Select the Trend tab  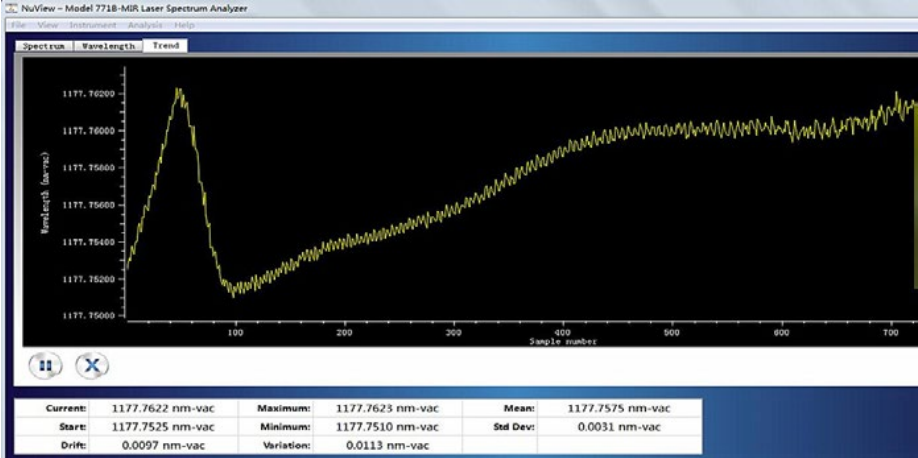tap(166, 46)
